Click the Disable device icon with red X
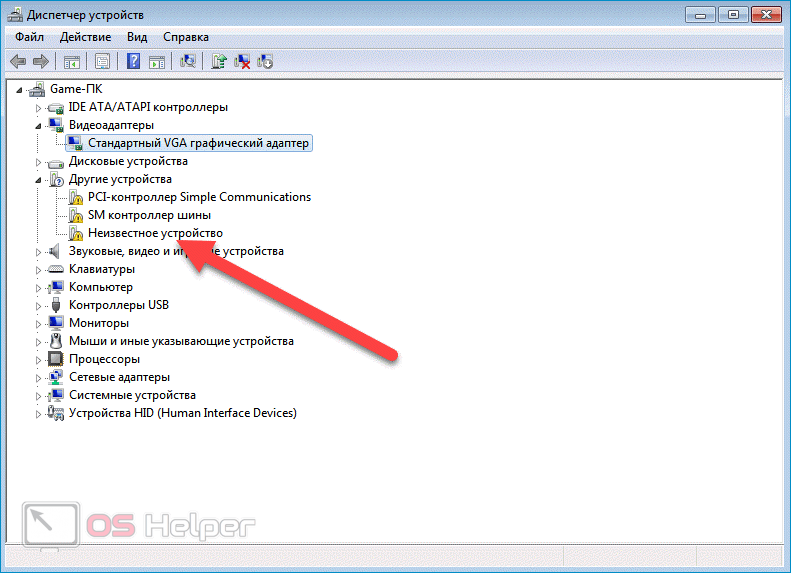 click(x=242, y=62)
